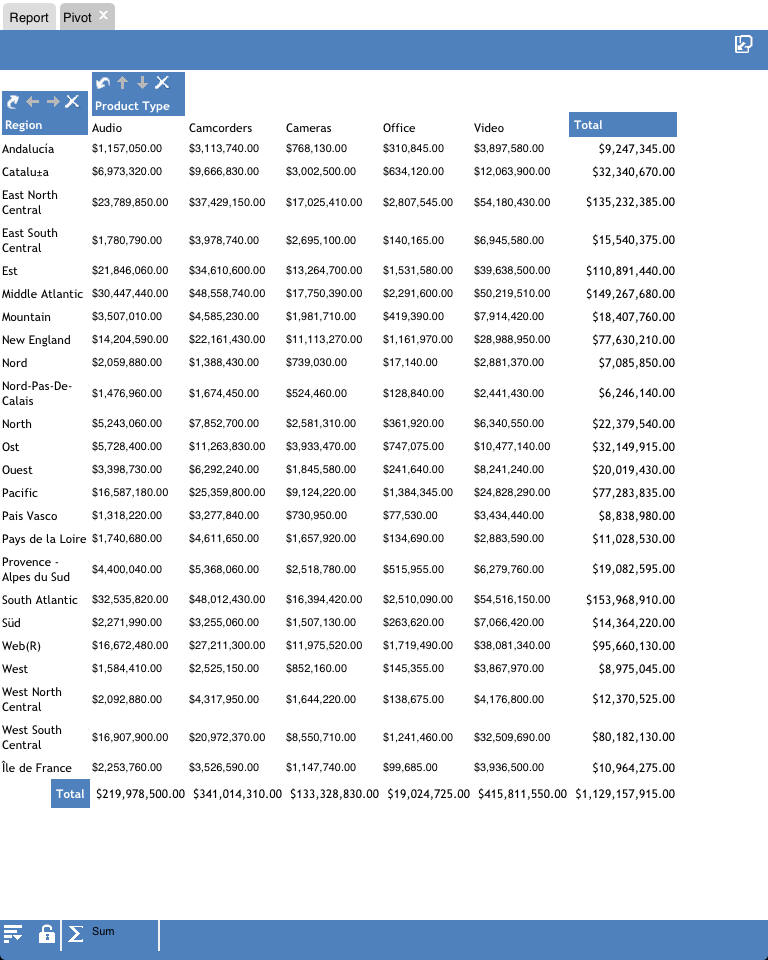
Task: Pivot Product Type field to rows icon
Action: coord(103,82)
